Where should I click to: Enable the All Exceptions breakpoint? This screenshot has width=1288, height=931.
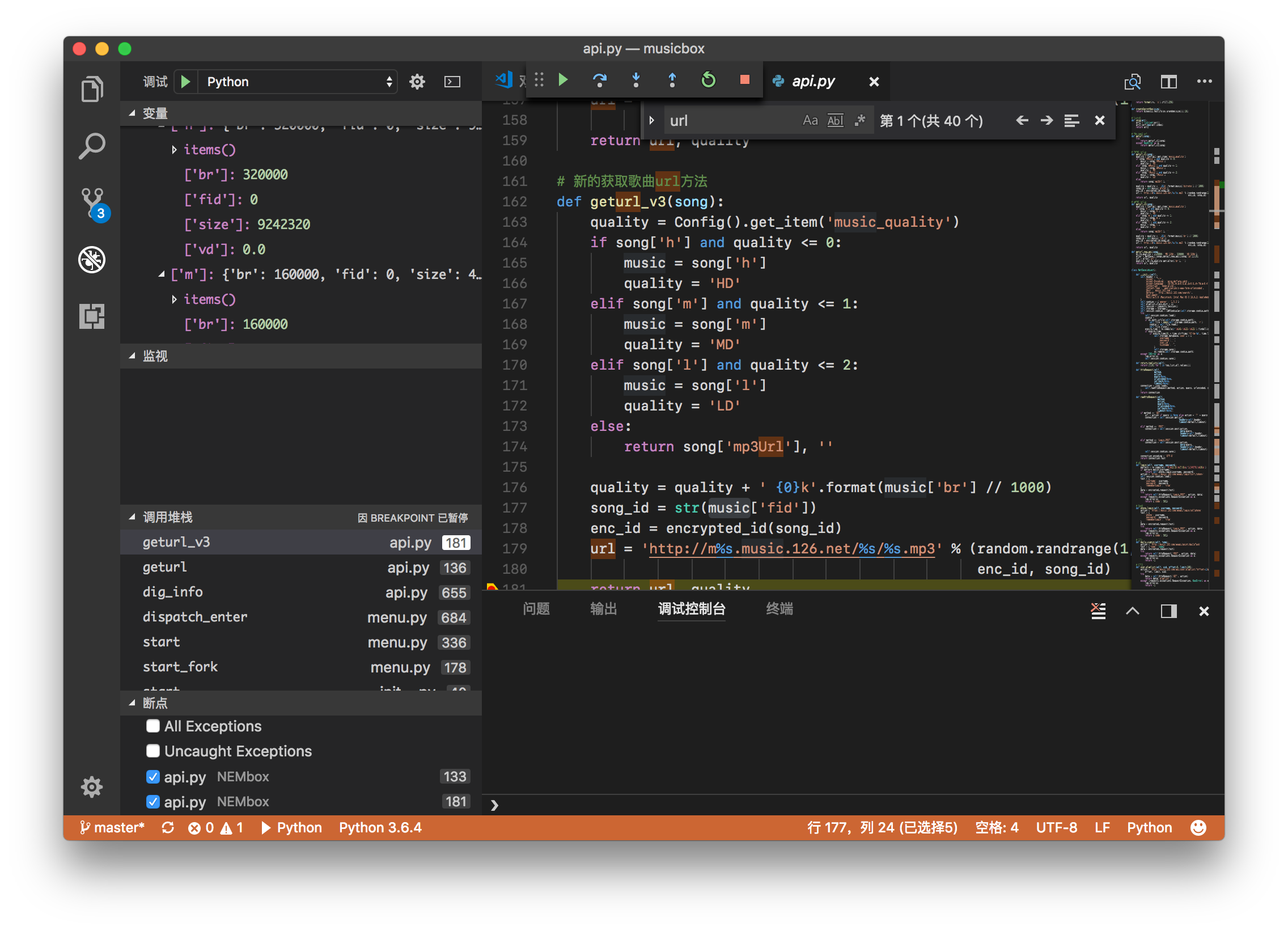tap(152, 726)
